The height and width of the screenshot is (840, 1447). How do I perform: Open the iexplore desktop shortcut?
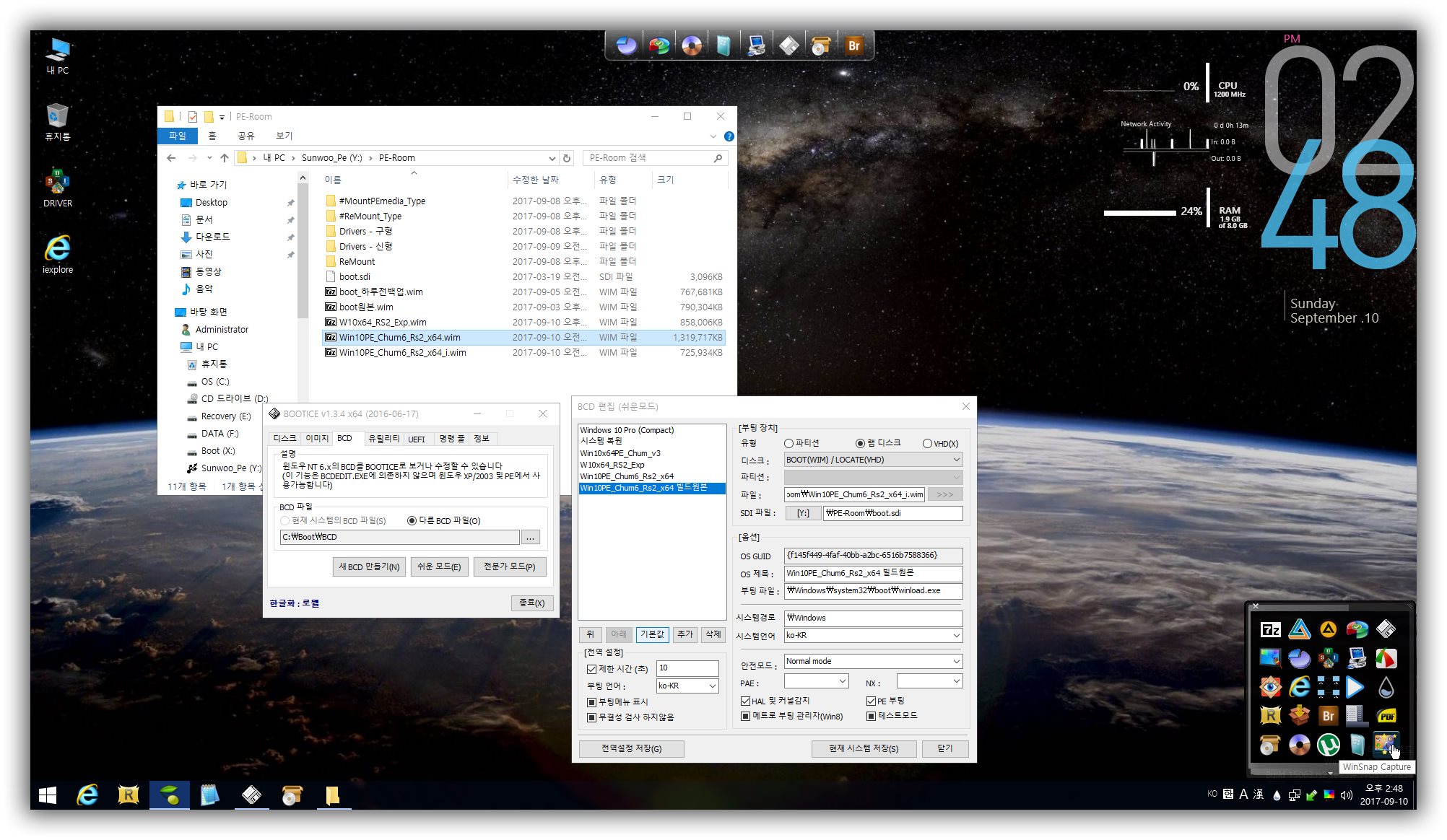(57, 254)
